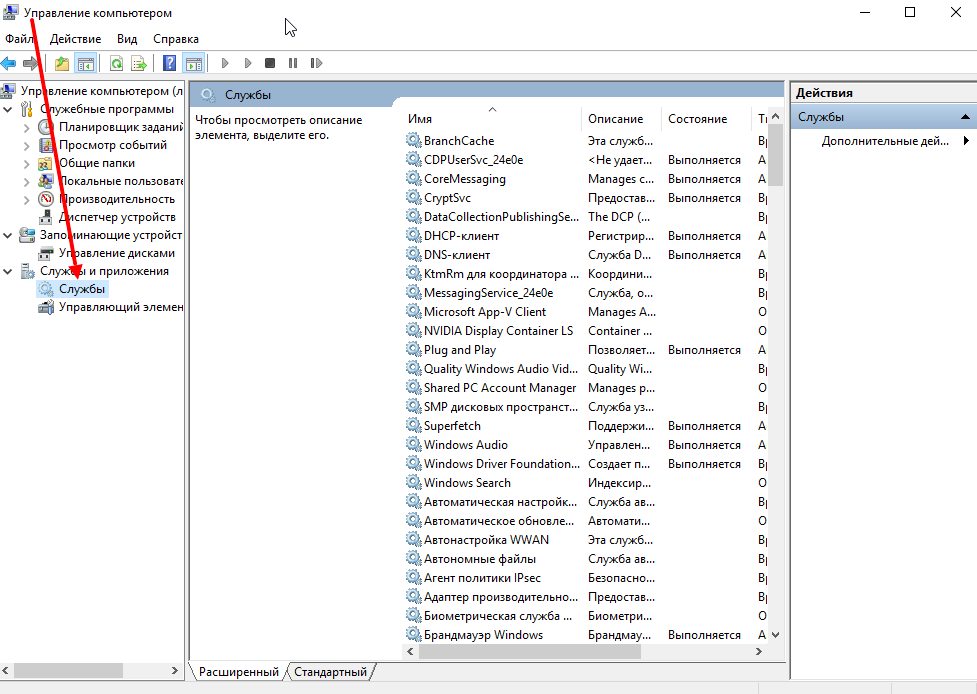
Task: Click the Start service play icon
Action: [x=225, y=63]
